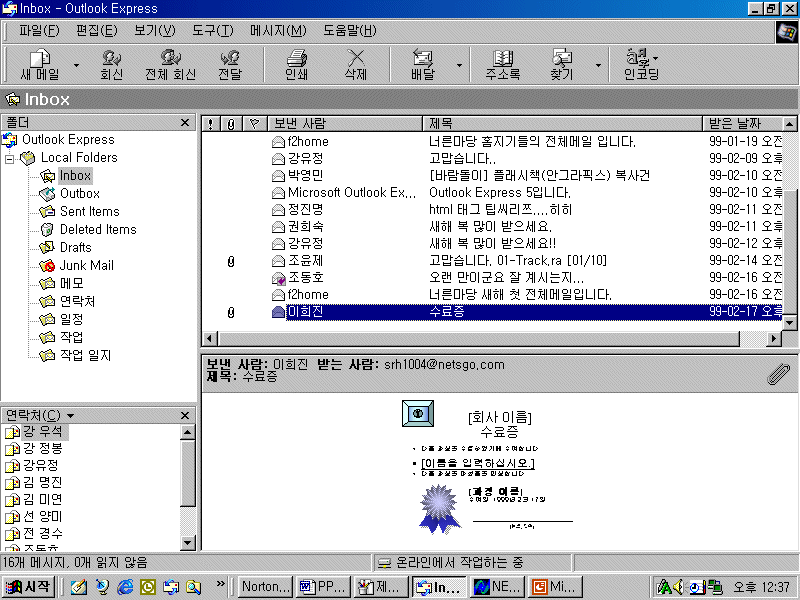Click the [이름을 입력하십시오.] link in the preview
This screenshot has width=800, height=600.
pos(478,463)
